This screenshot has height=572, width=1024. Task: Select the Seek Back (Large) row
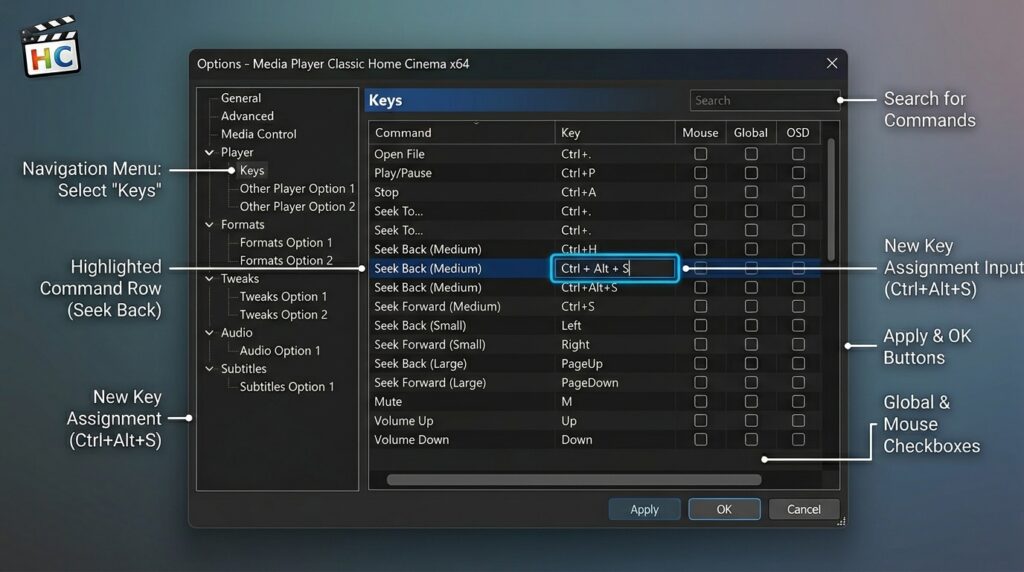click(x=594, y=364)
